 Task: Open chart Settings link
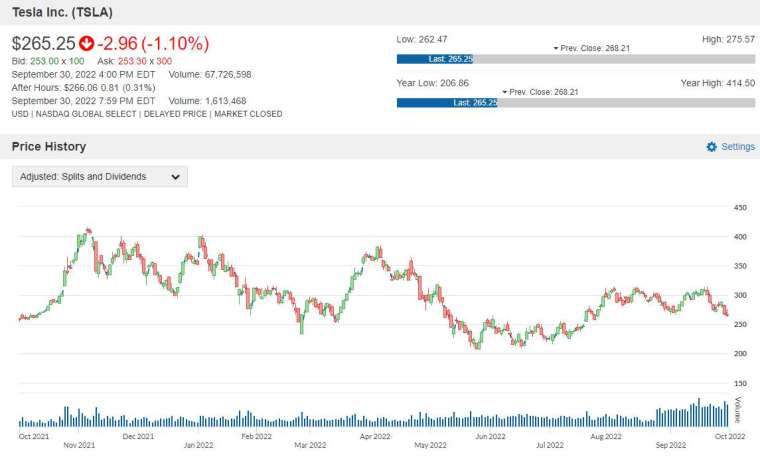[x=730, y=146]
